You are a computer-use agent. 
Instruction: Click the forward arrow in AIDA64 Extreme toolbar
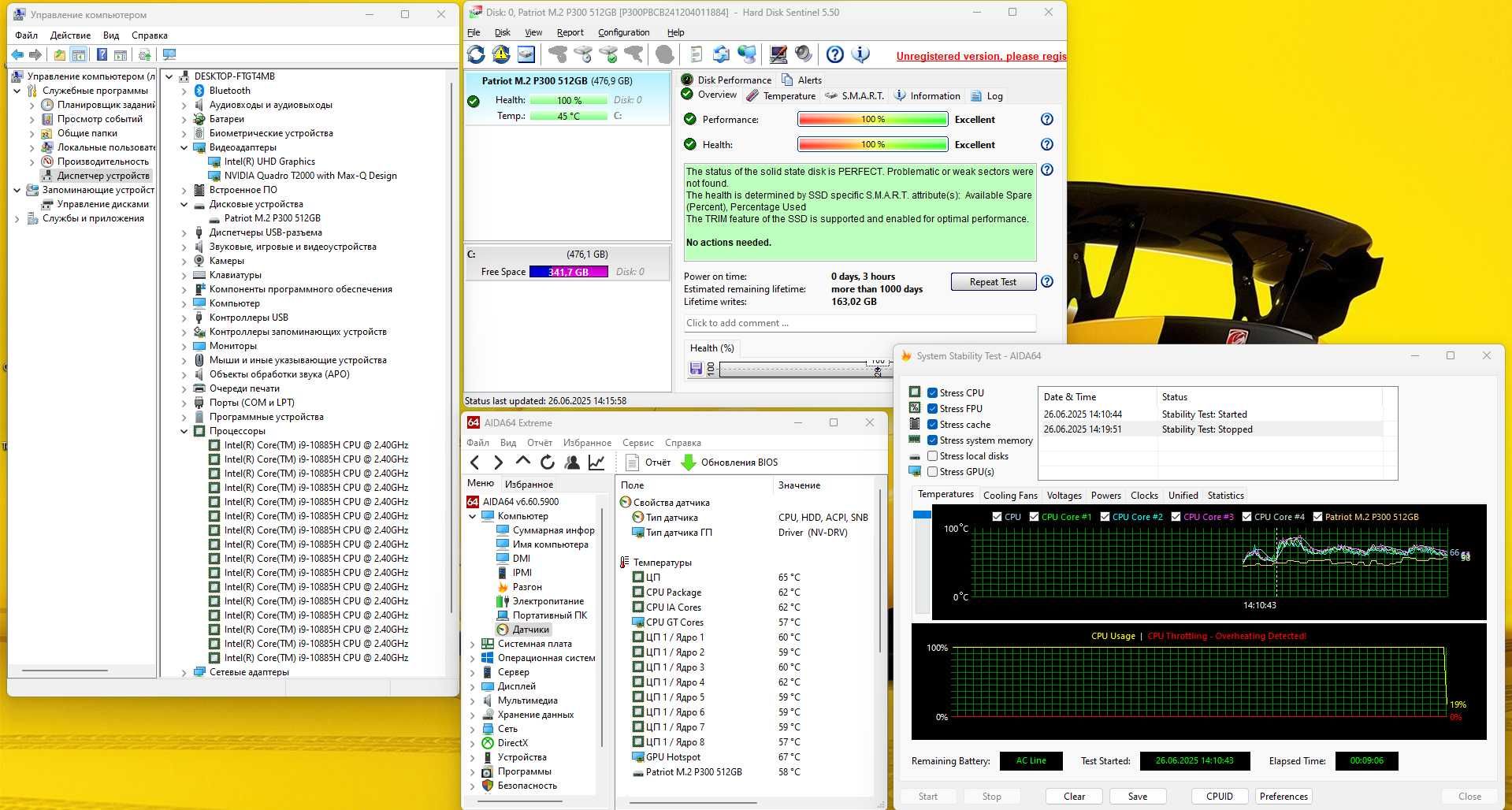click(498, 463)
